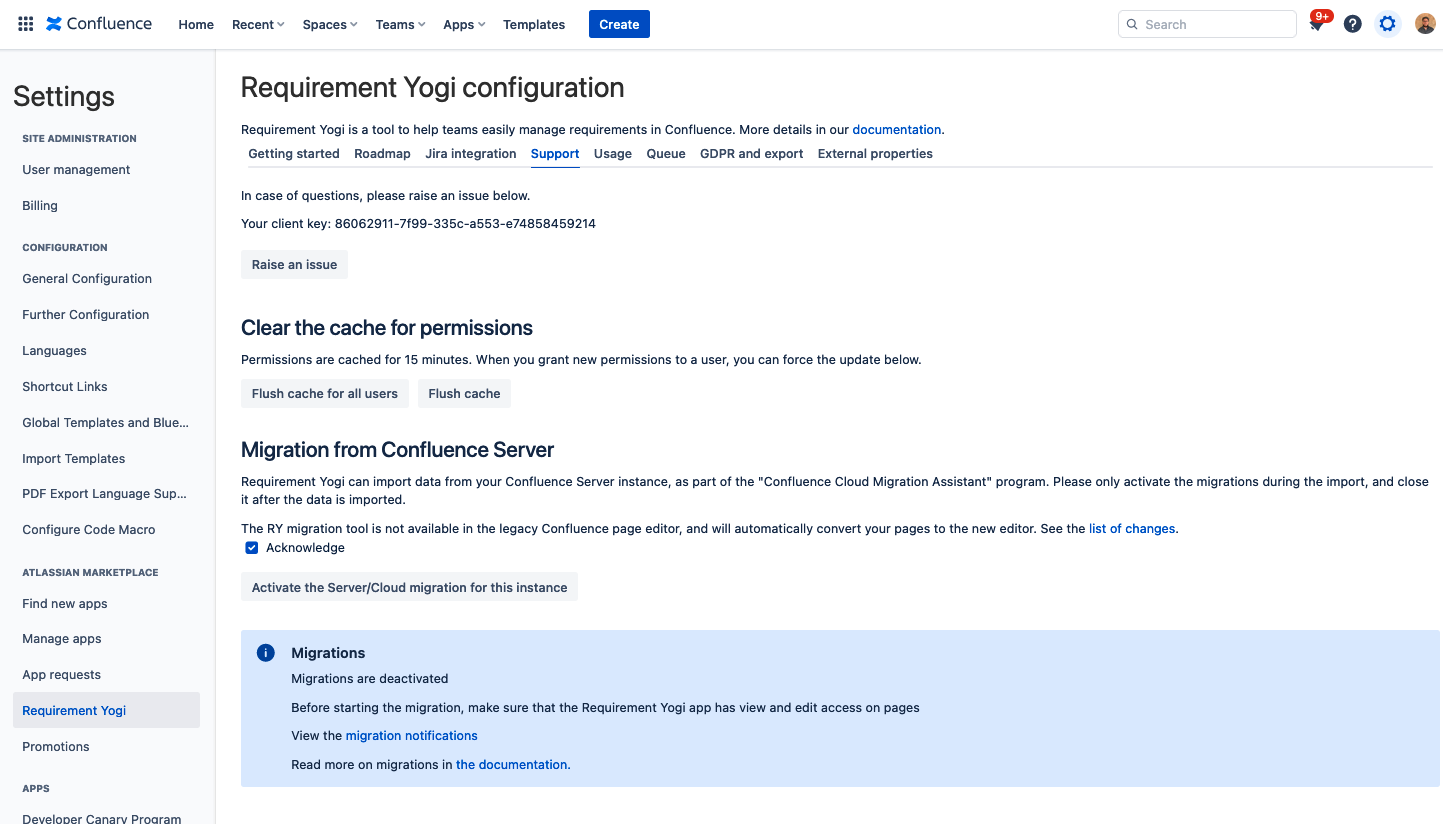The image size is (1443, 824).
Task: Go to Home in top navigation
Action: 196,24
